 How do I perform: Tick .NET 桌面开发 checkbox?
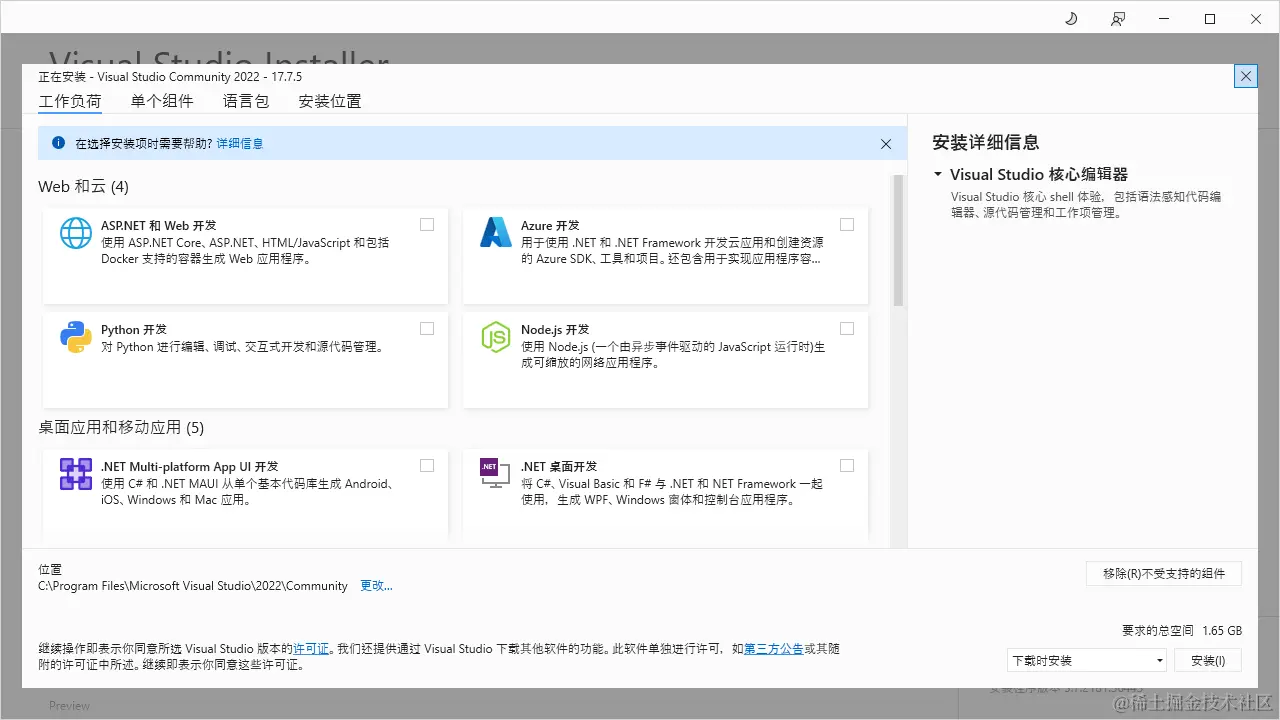tap(847, 466)
